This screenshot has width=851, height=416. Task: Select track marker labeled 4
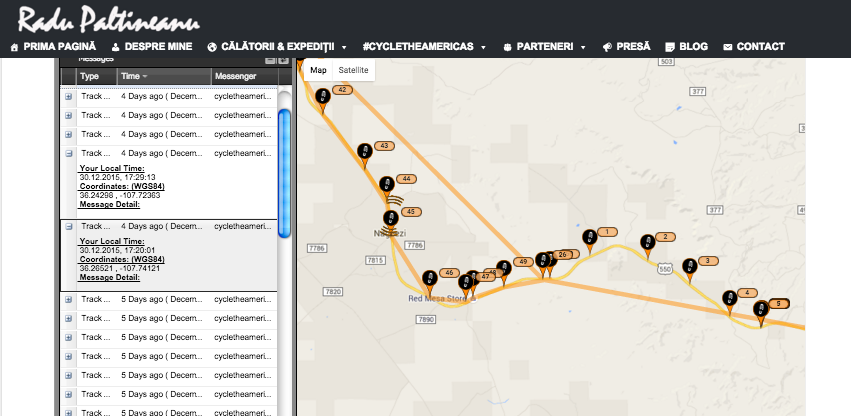[729, 299]
